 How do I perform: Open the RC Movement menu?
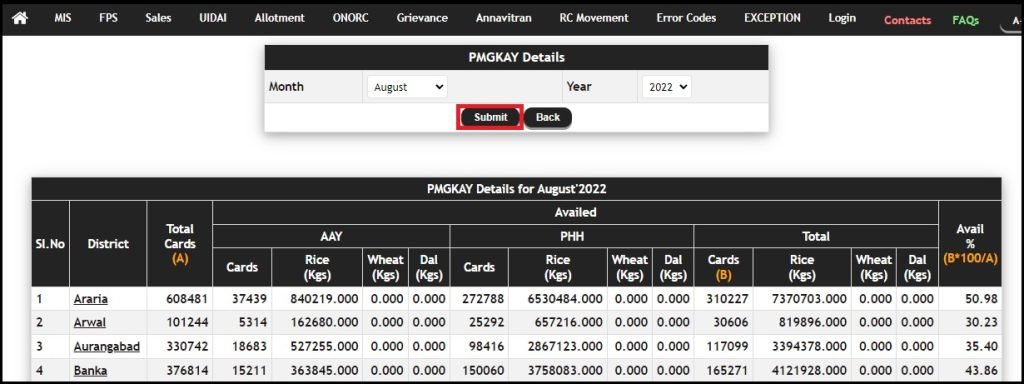[x=594, y=18]
